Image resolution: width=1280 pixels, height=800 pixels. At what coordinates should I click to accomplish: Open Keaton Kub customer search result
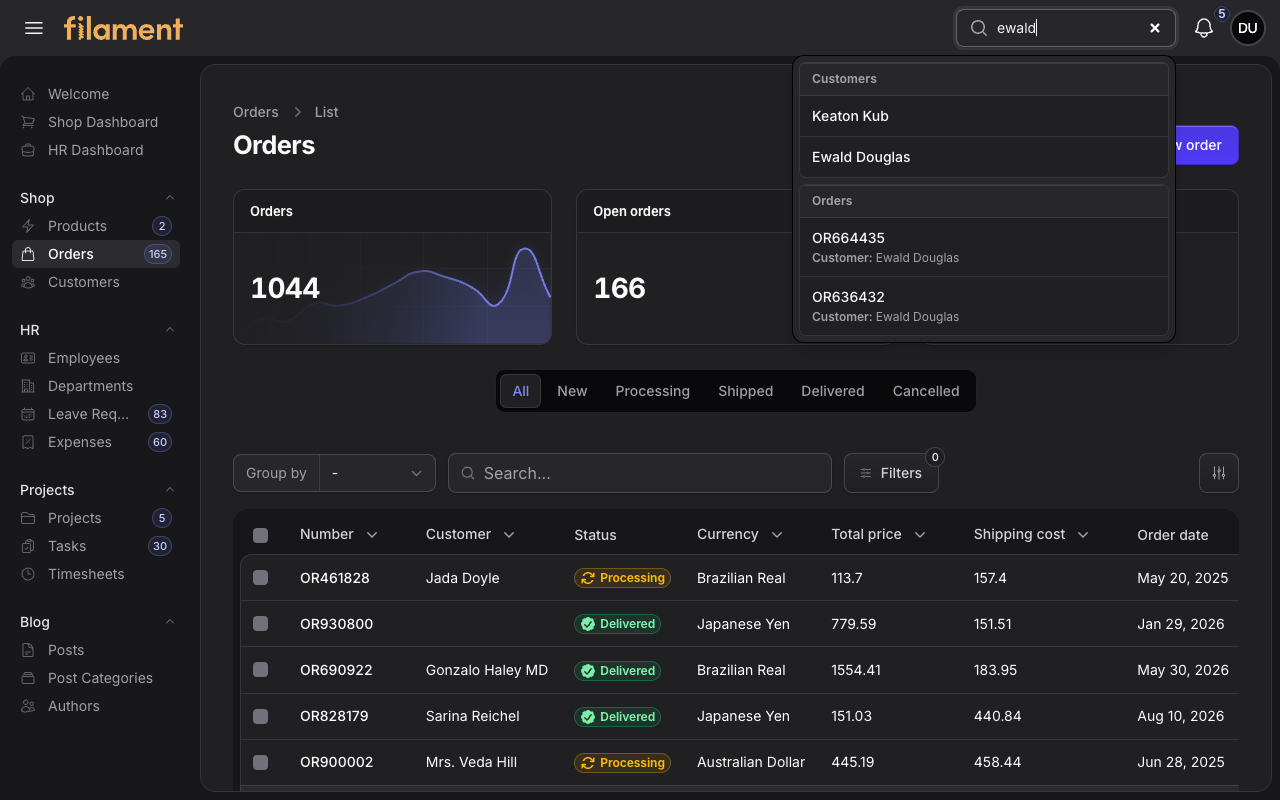pos(984,116)
